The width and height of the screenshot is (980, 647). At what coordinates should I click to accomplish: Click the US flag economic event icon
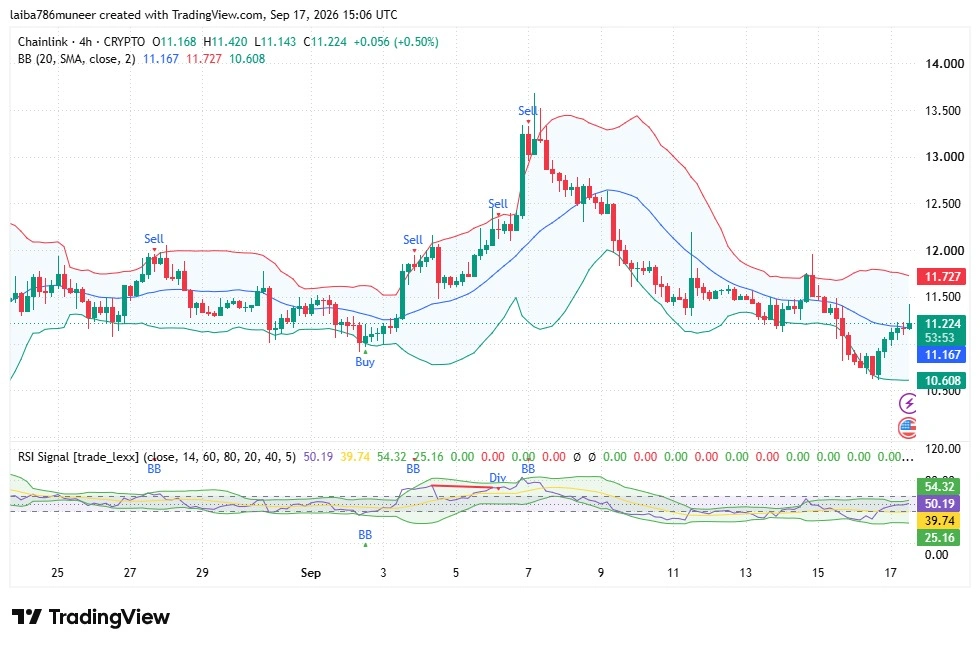point(908,428)
